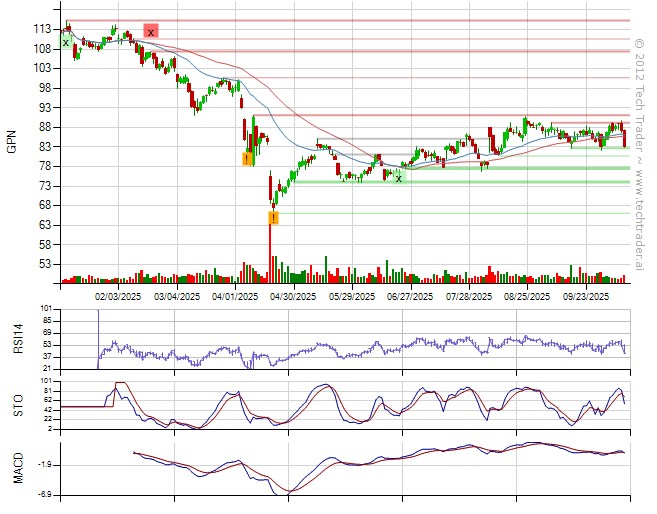657x514 pixels.
Task: Click the red x marker near 113
Action: click(x=151, y=31)
